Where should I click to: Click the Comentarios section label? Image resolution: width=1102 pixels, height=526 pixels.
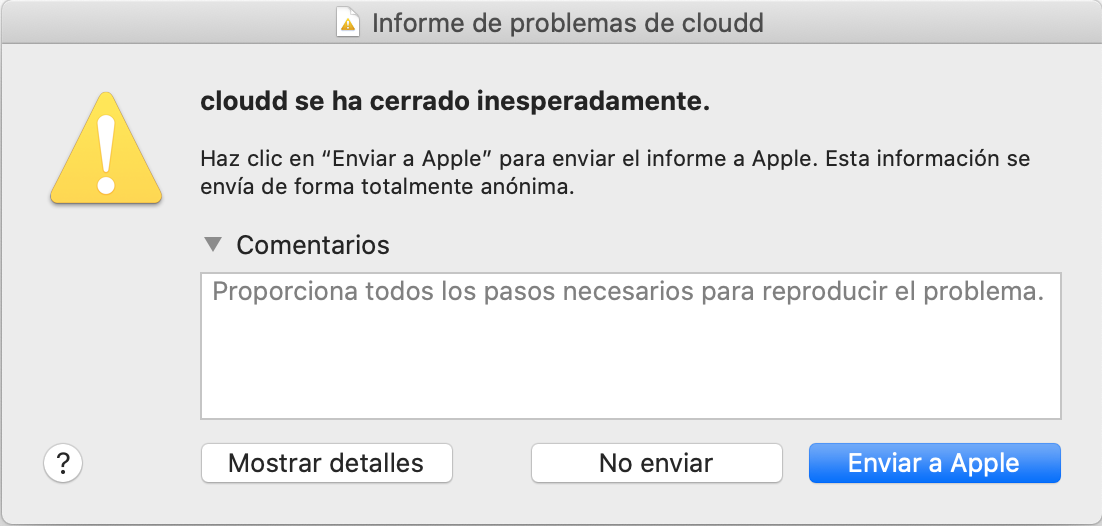(x=313, y=245)
